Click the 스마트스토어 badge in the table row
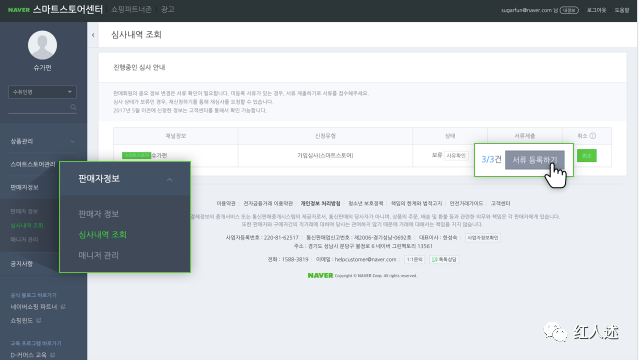The image size is (639, 360). coord(137,155)
